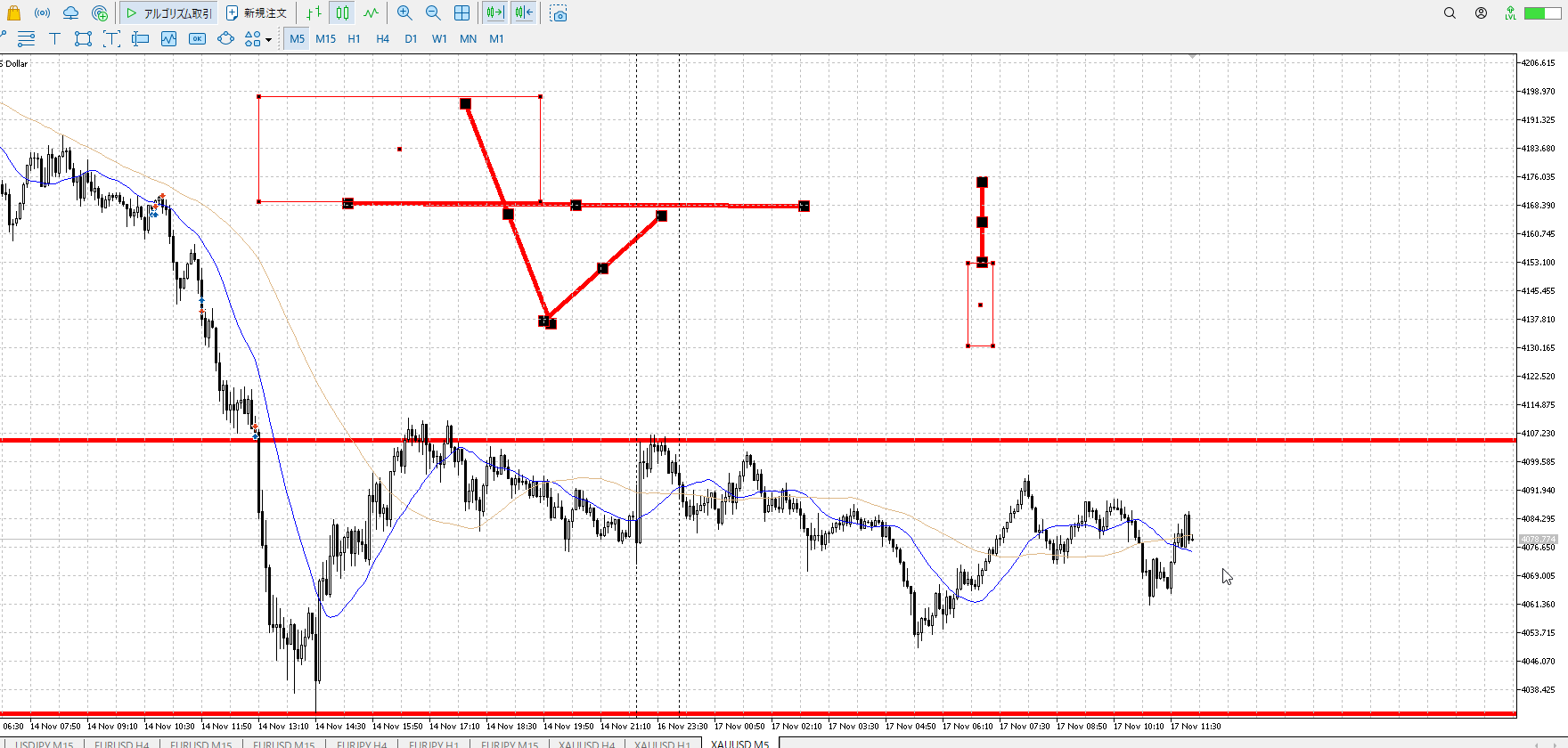
Task: Click the green connection status bar indicator
Action: click(x=1541, y=13)
